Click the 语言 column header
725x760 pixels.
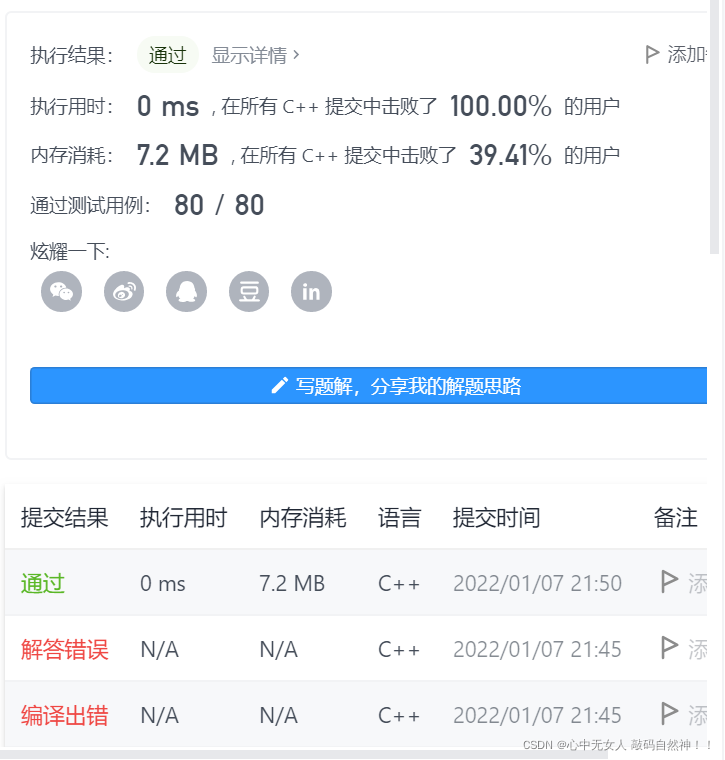click(399, 518)
